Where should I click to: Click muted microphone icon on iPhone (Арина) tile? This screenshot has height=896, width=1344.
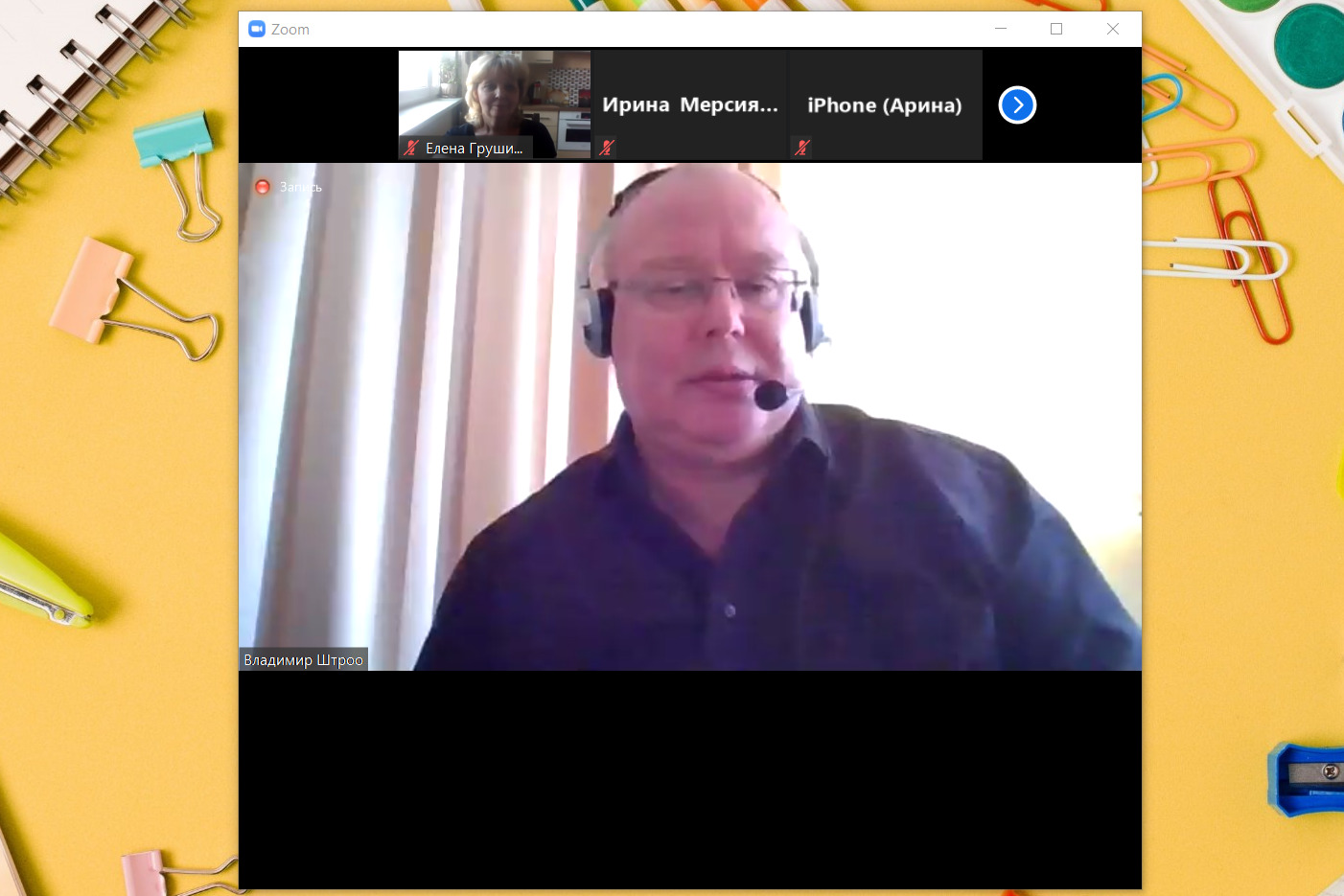802,148
